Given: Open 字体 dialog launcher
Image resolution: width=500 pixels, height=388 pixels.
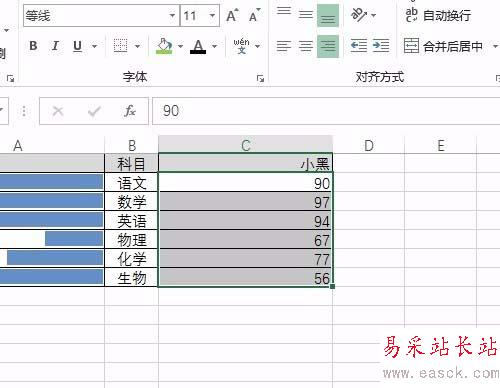Looking at the screenshot, I should [260, 79].
